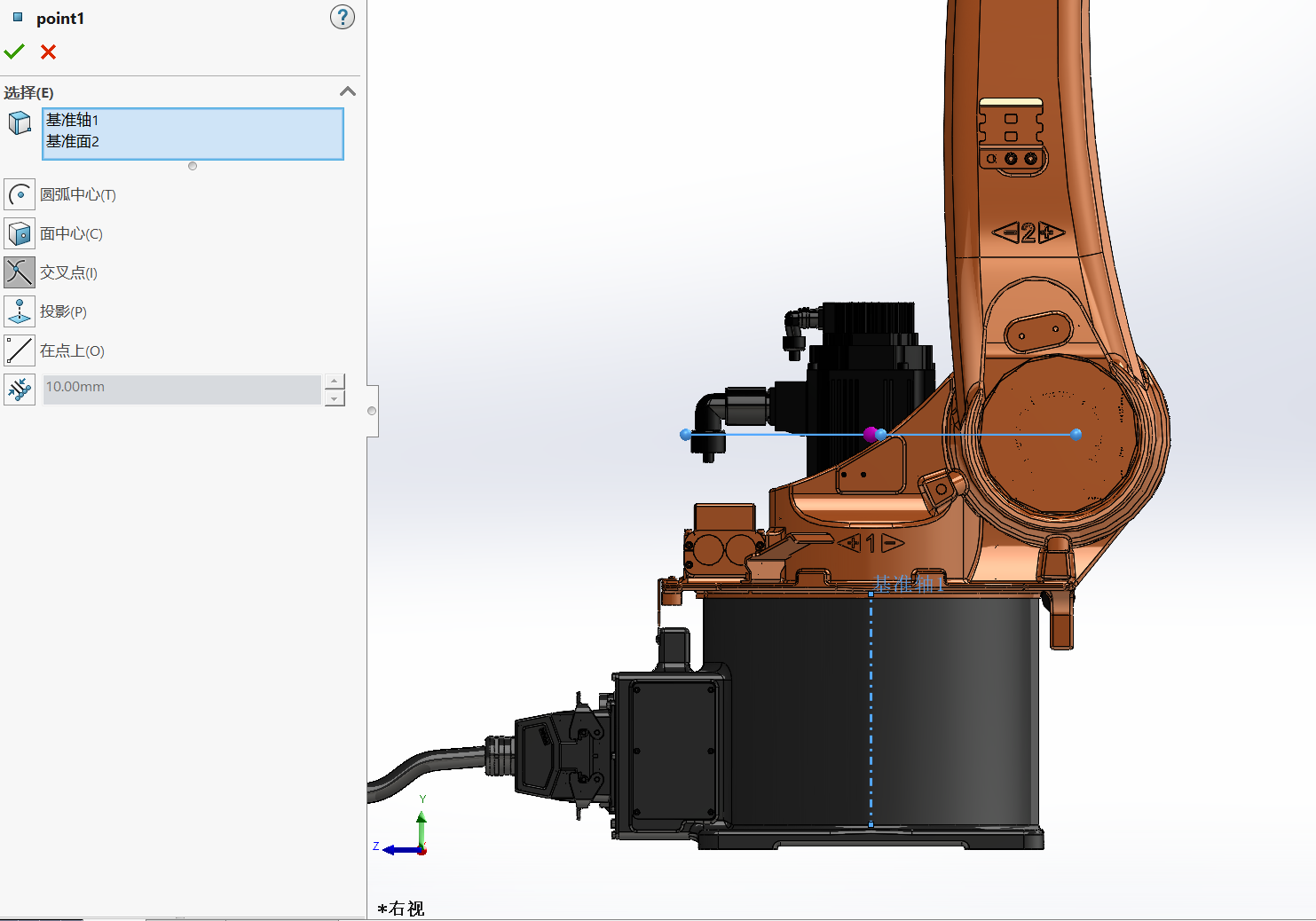Select 基准轴1 in the selection list
Image resolution: width=1316 pixels, height=921 pixels.
pos(73,120)
